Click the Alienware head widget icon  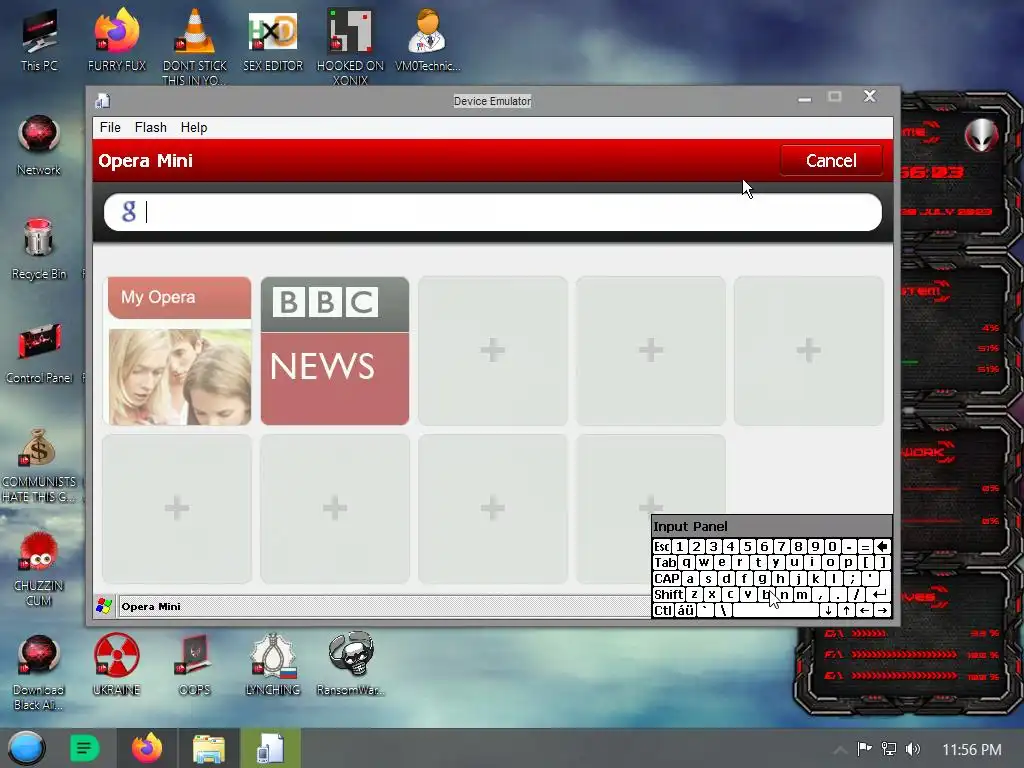pos(982,136)
